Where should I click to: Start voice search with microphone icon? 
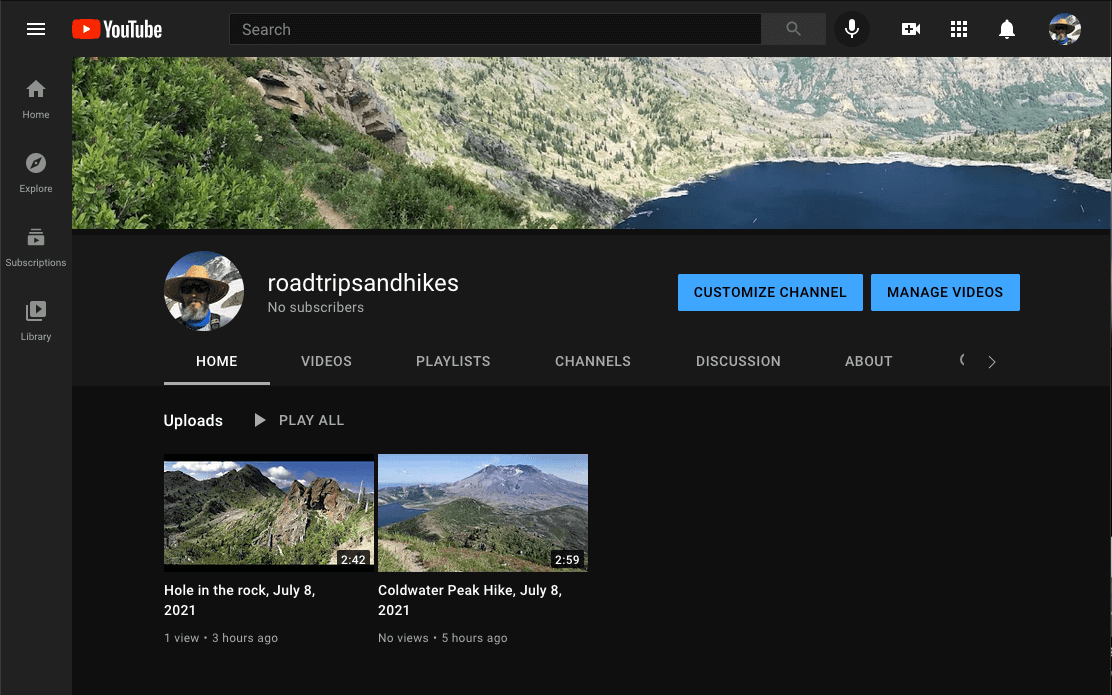click(852, 29)
